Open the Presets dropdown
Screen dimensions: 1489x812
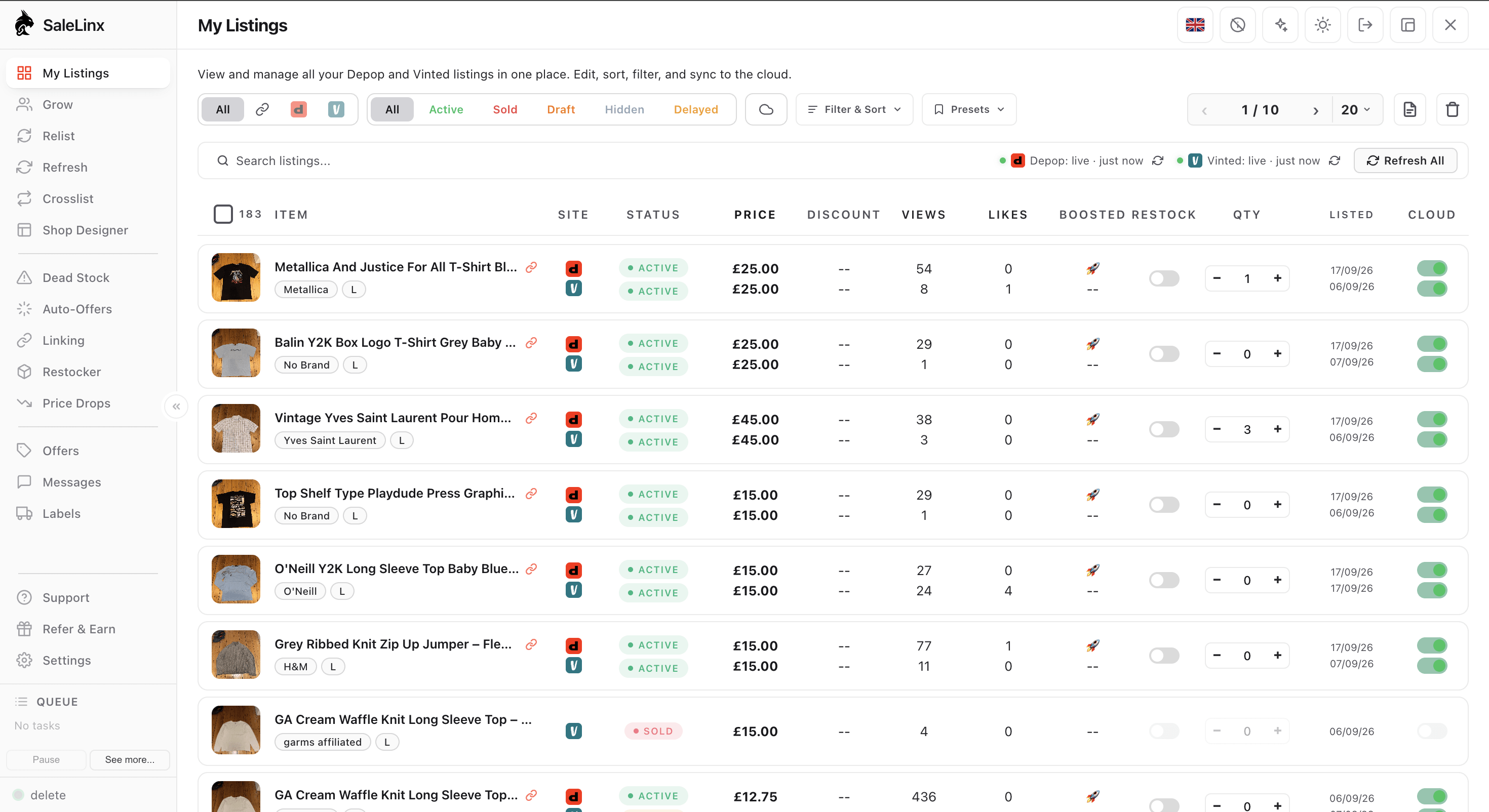(x=969, y=109)
